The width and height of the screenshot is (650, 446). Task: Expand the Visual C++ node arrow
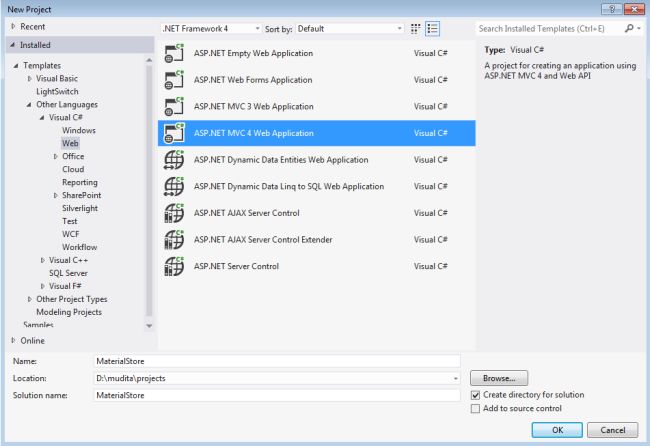pyautogui.click(x=42, y=260)
